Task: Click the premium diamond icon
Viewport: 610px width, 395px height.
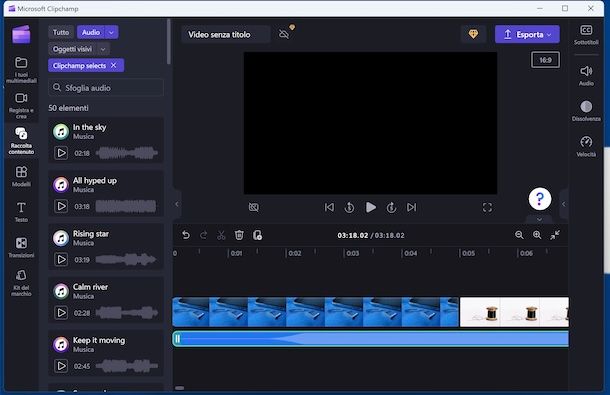Action: click(473, 34)
